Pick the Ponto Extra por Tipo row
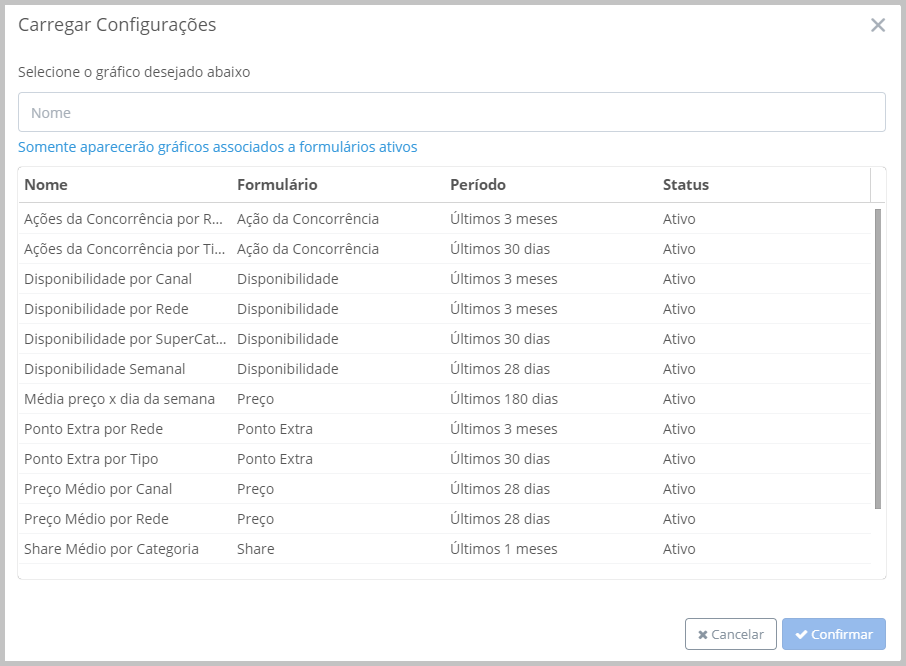The height and width of the screenshot is (666, 906). pos(91,459)
